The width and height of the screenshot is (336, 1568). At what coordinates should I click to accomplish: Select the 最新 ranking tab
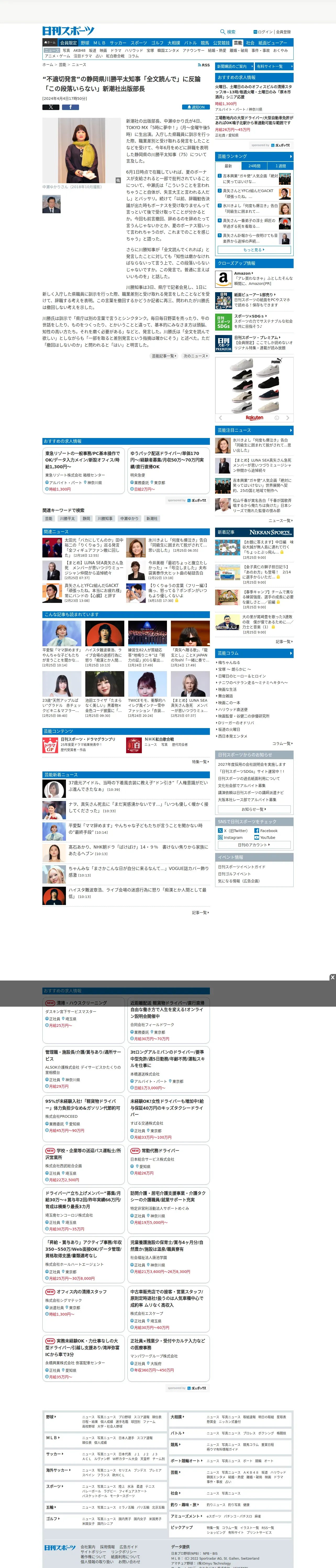point(229,166)
